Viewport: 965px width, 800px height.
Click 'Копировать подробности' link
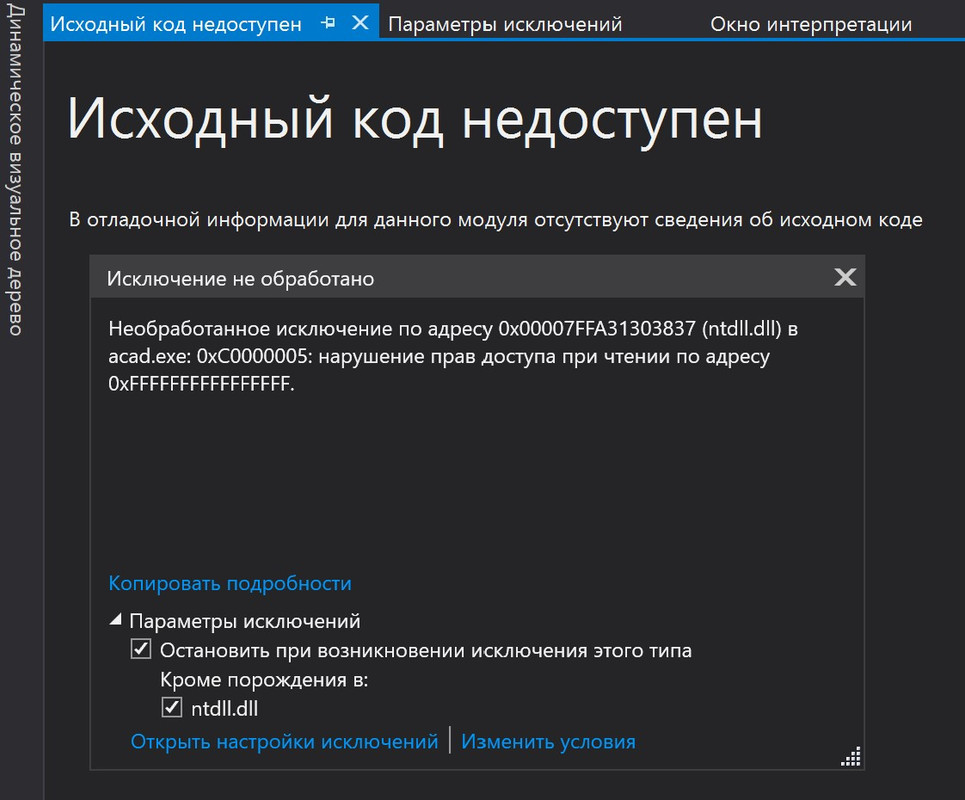[x=230, y=583]
